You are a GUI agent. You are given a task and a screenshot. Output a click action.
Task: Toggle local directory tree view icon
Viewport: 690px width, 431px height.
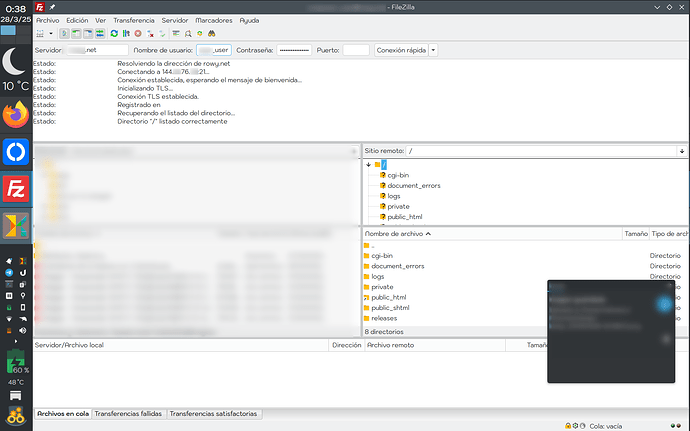point(75,33)
